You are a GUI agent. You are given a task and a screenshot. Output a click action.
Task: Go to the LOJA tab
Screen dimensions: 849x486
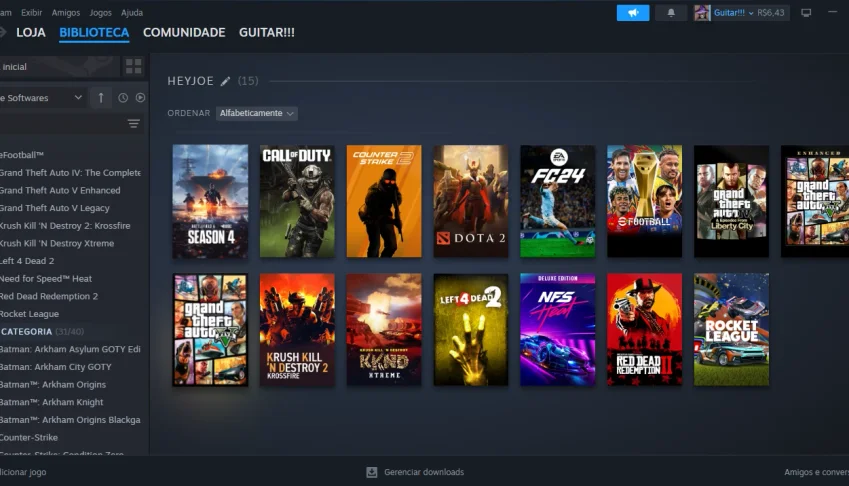click(x=31, y=32)
